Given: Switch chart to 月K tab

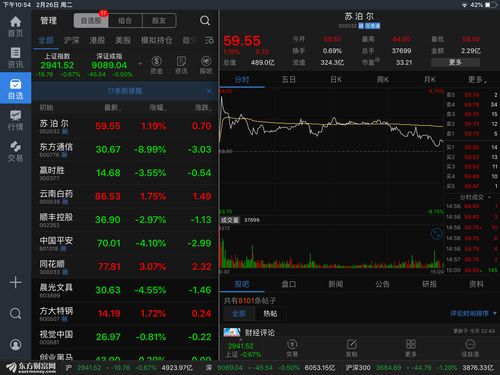Looking at the screenshot, I should point(430,80).
